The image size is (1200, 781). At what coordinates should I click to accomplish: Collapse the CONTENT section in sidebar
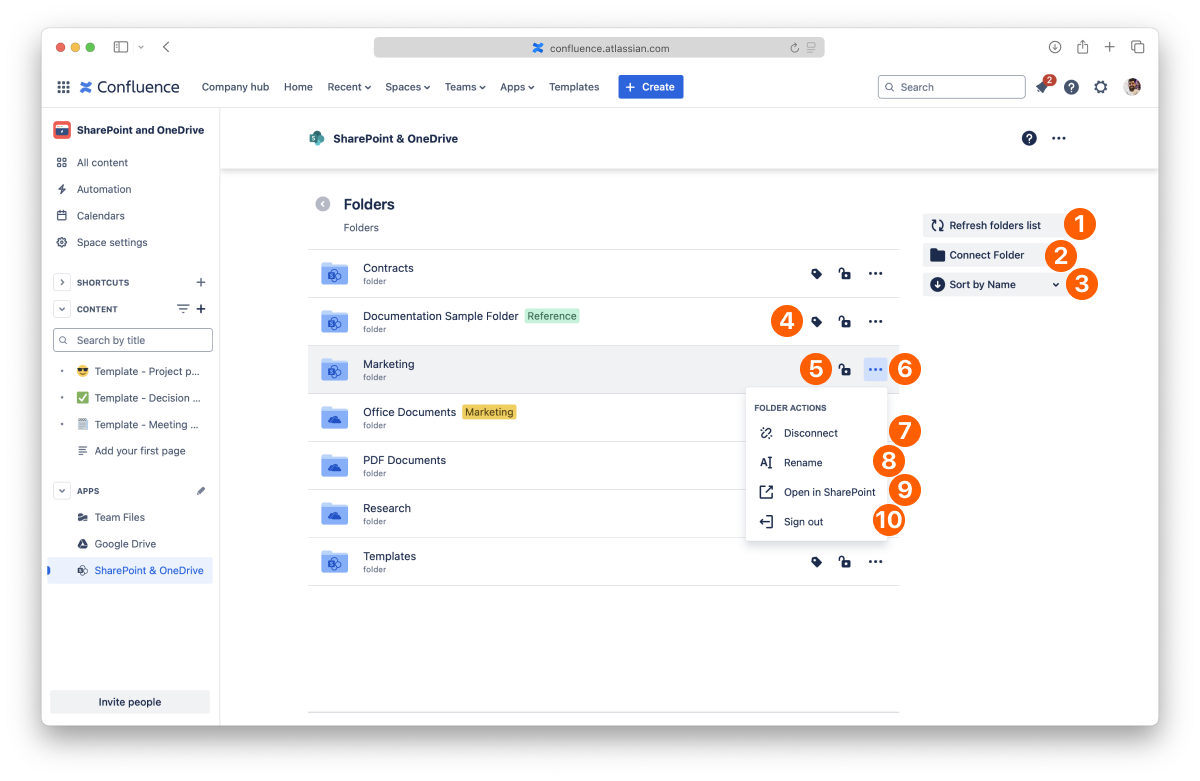pyautogui.click(x=62, y=309)
